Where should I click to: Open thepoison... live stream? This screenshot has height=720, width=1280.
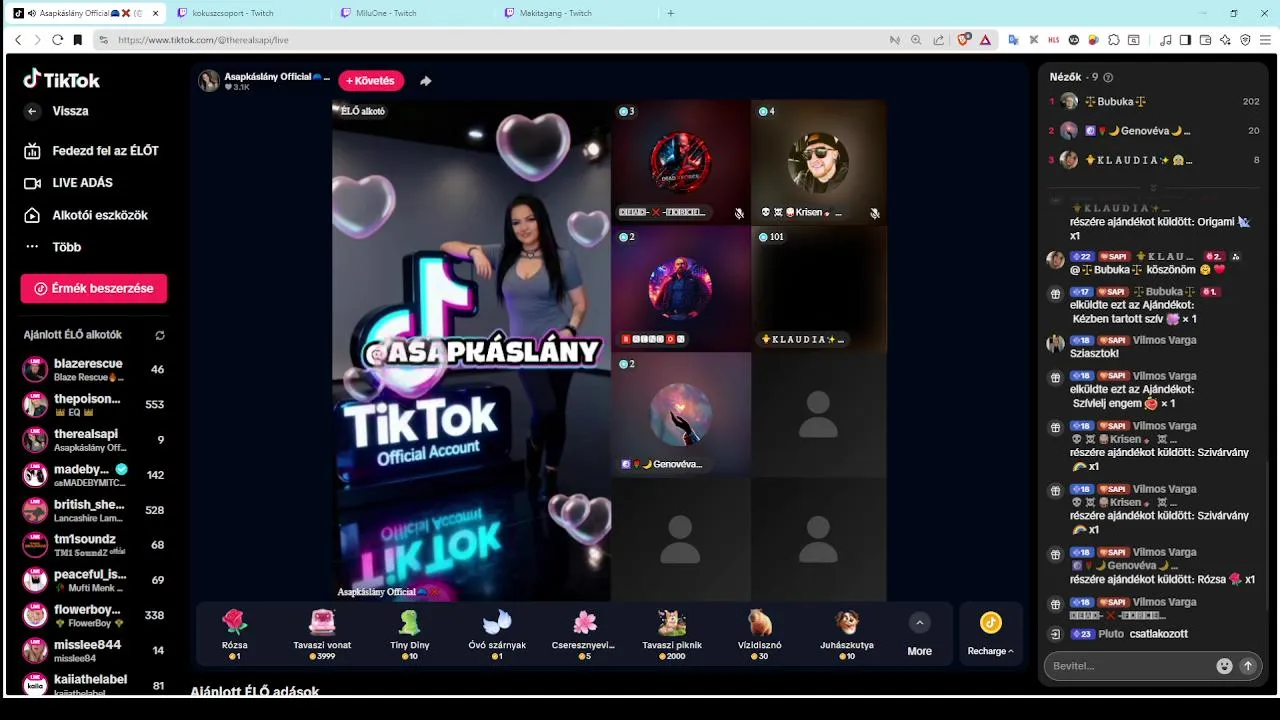pyautogui.click(x=94, y=405)
